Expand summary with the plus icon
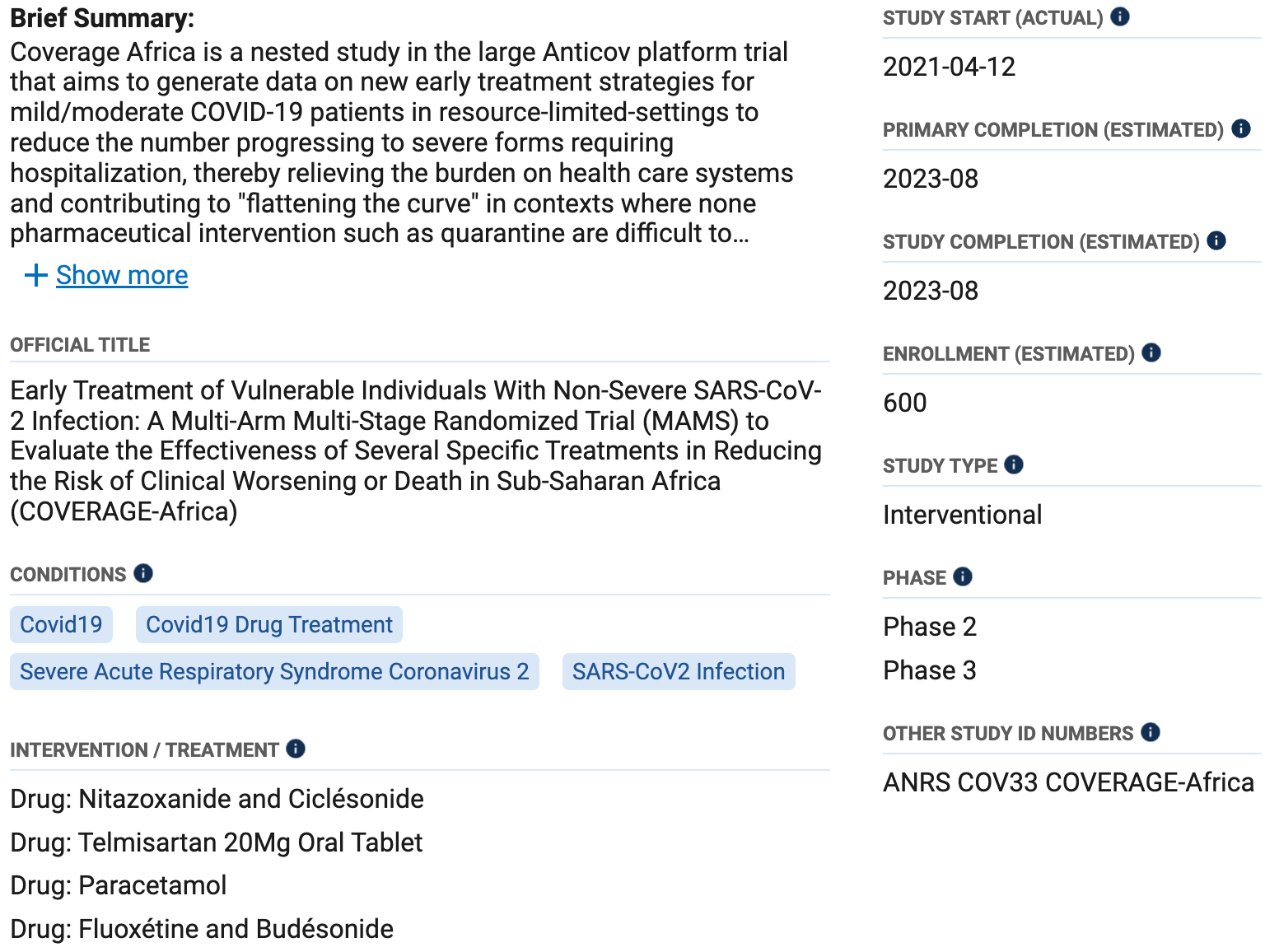The width and height of the screenshot is (1265, 952). [x=35, y=275]
